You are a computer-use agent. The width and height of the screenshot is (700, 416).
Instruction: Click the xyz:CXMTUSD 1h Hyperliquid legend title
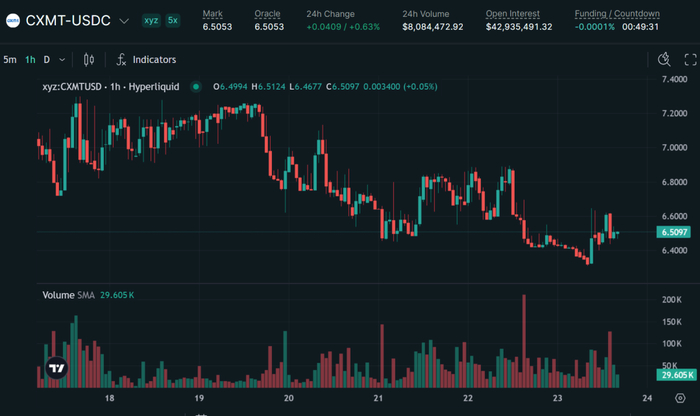111,87
